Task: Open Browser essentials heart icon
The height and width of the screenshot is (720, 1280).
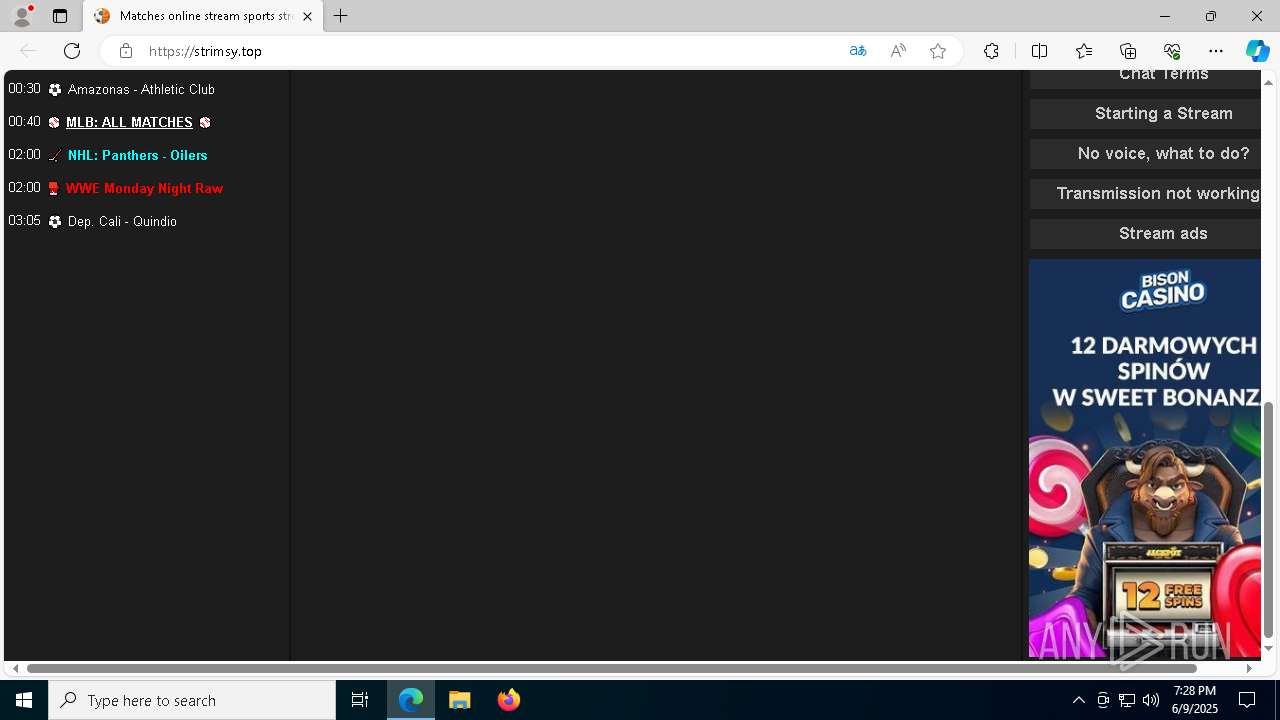Action: [1172, 51]
